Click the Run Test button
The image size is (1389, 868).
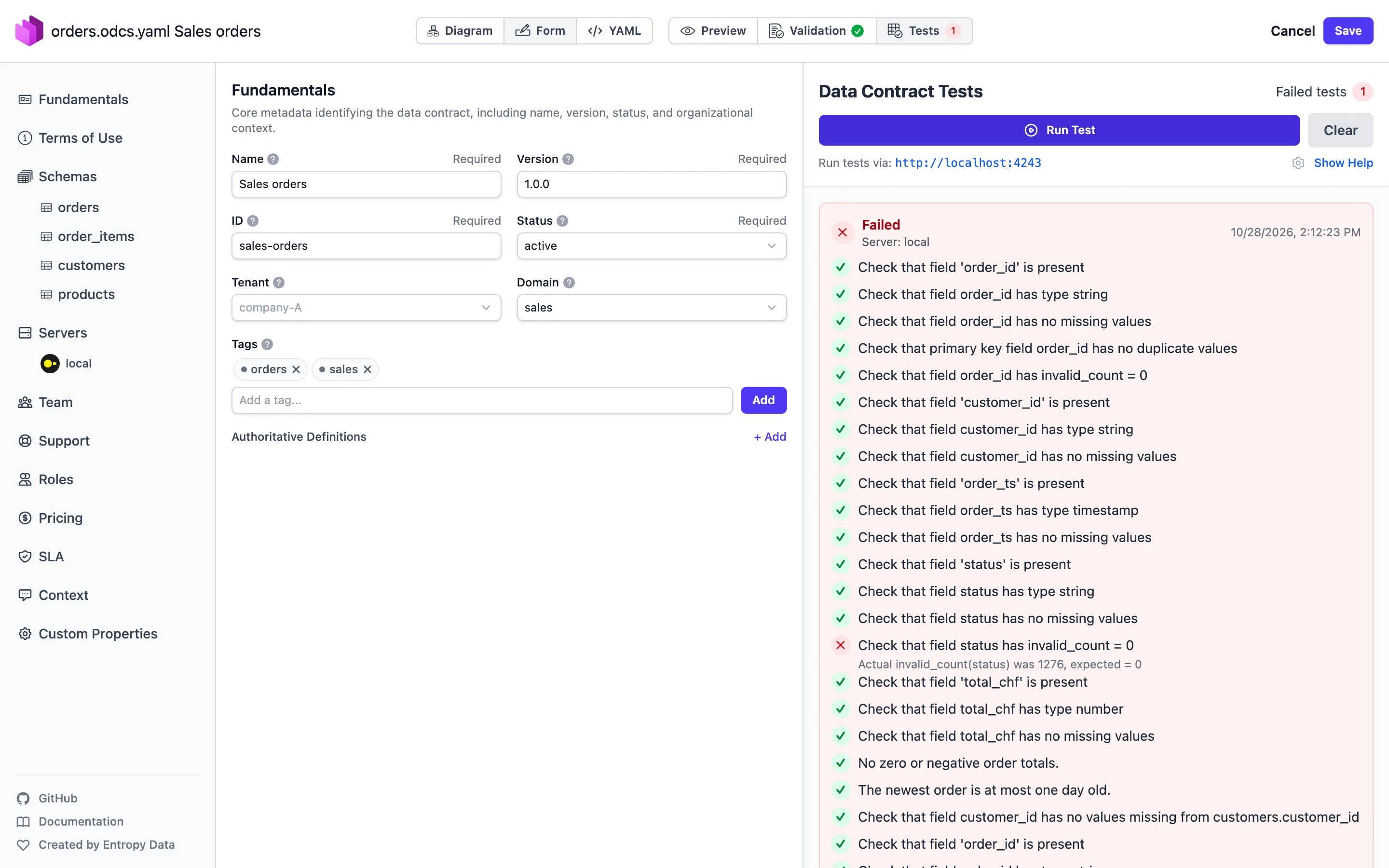click(x=1059, y=130)
